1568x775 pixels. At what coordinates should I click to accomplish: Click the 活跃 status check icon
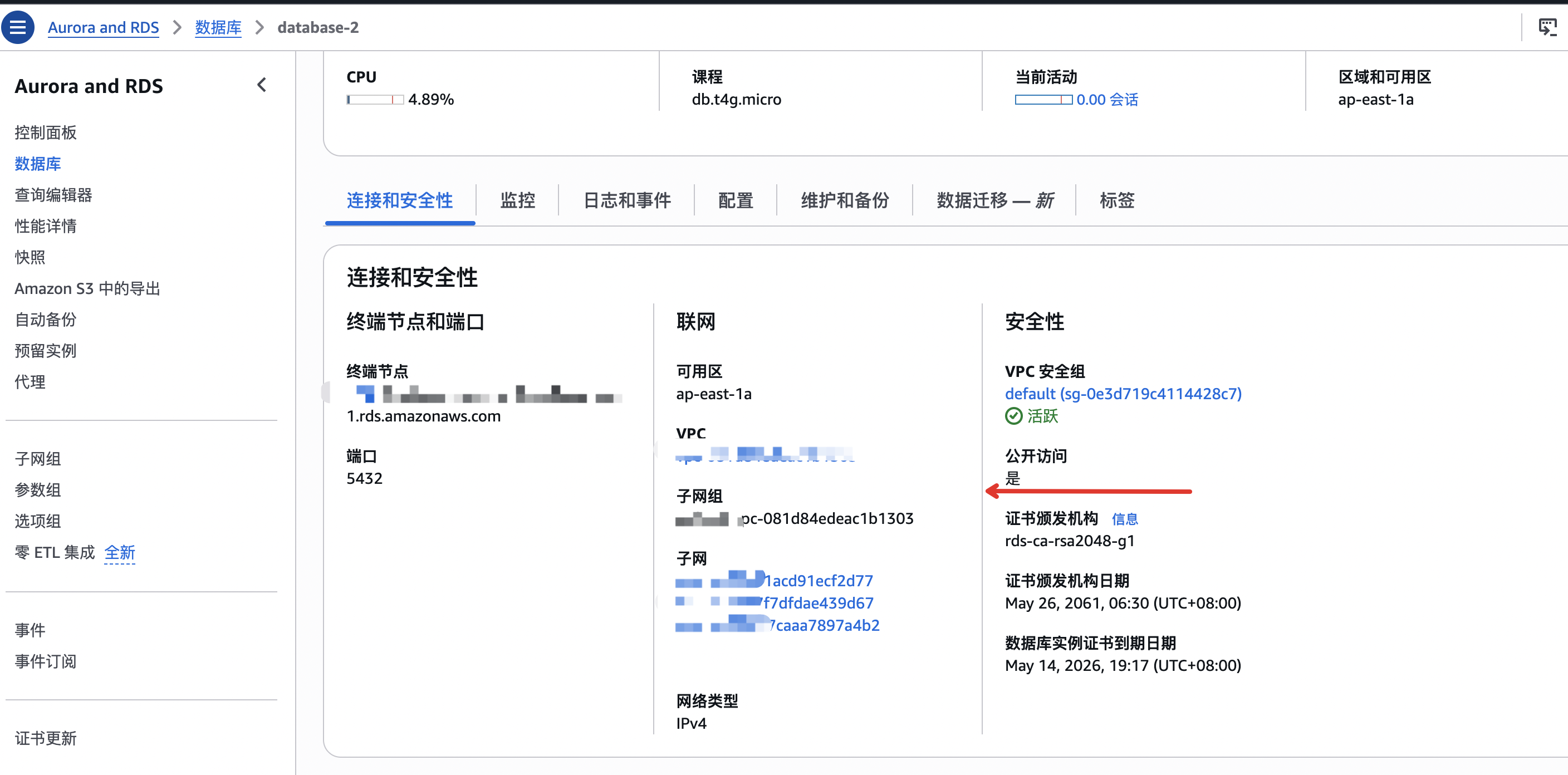pyautogui.click(x=1013, y=416)
